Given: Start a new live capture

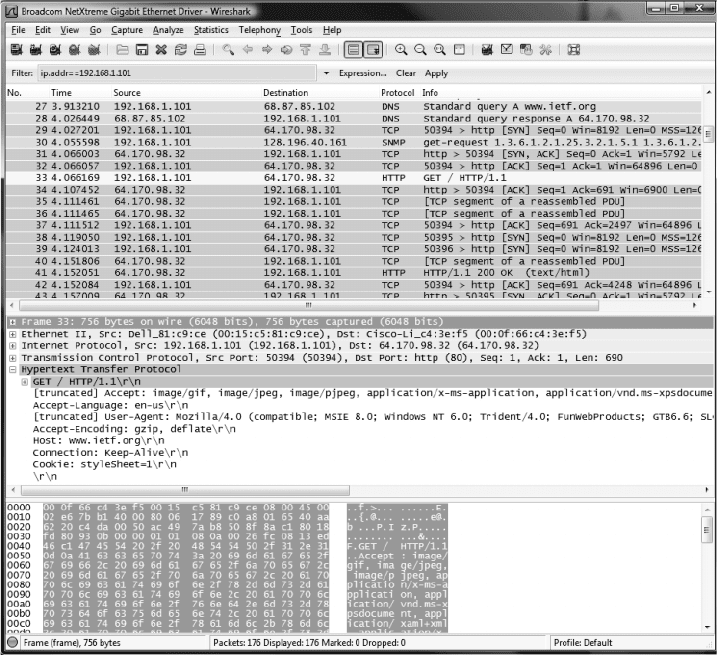Looking at the screenshot, I should [x=55, y=49].
